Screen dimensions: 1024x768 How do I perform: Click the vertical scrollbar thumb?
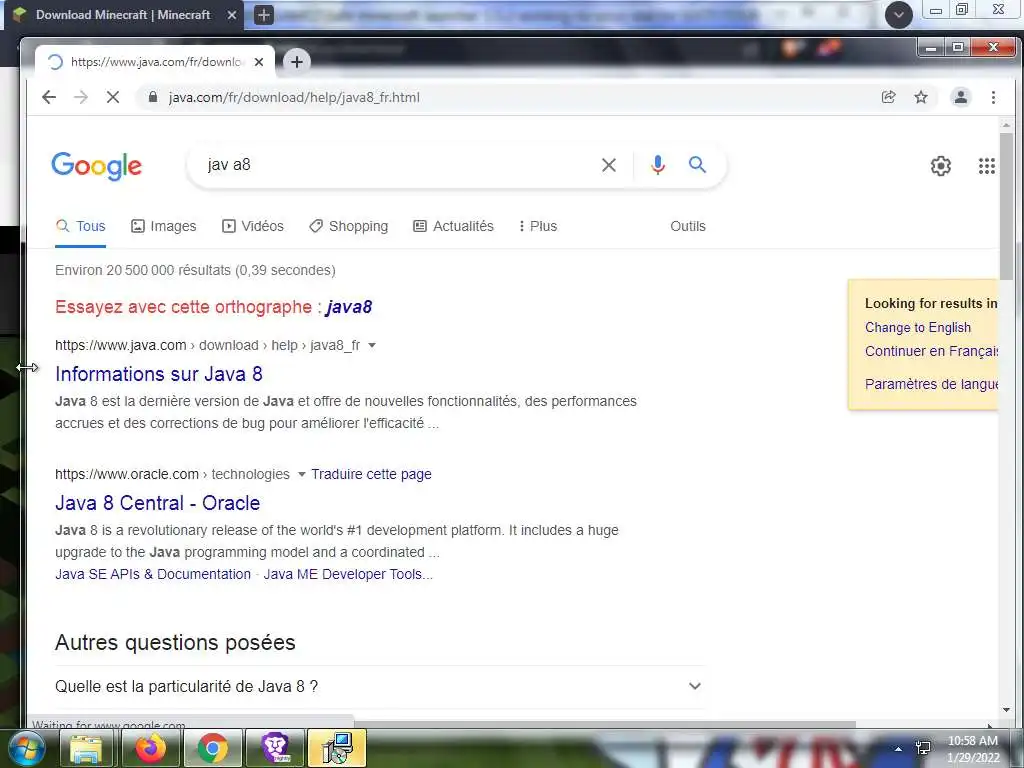point(1006,206)
